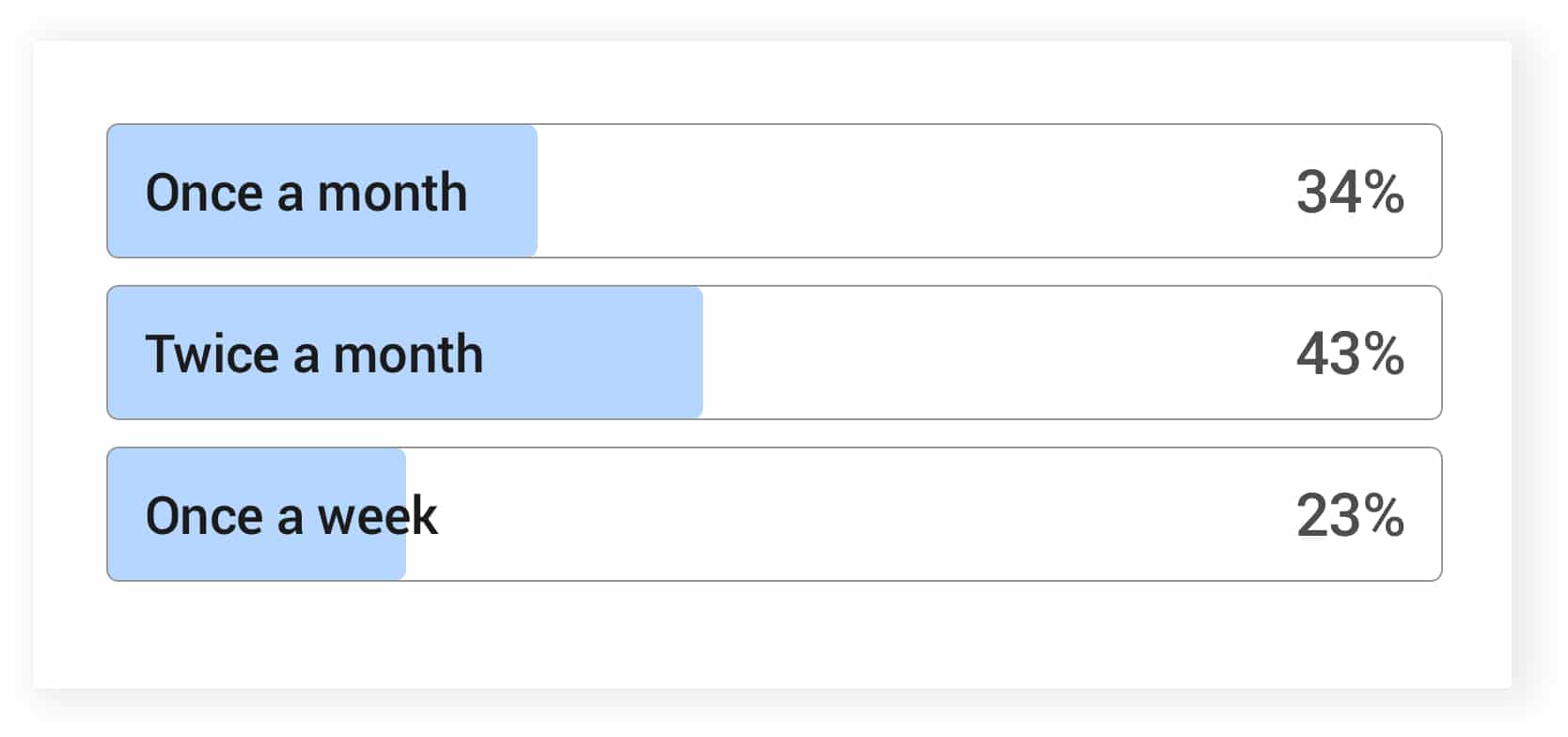1568x737 pixels.
Task: Click the right end of the blue 43% fill
Action: (694, 353)
